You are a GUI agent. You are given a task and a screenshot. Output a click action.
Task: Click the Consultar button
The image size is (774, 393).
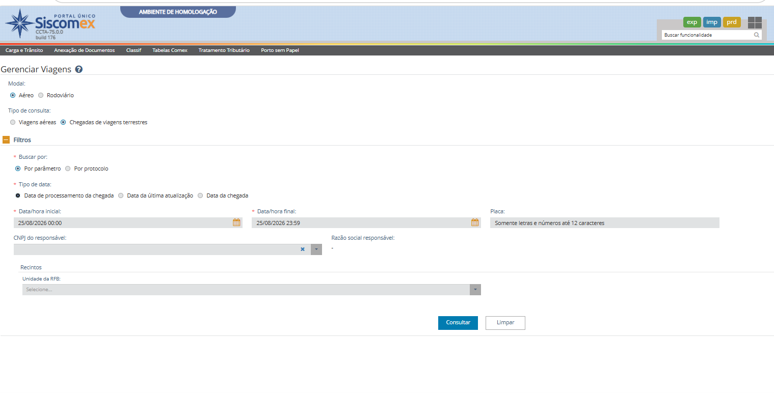[x=458, y=323]
